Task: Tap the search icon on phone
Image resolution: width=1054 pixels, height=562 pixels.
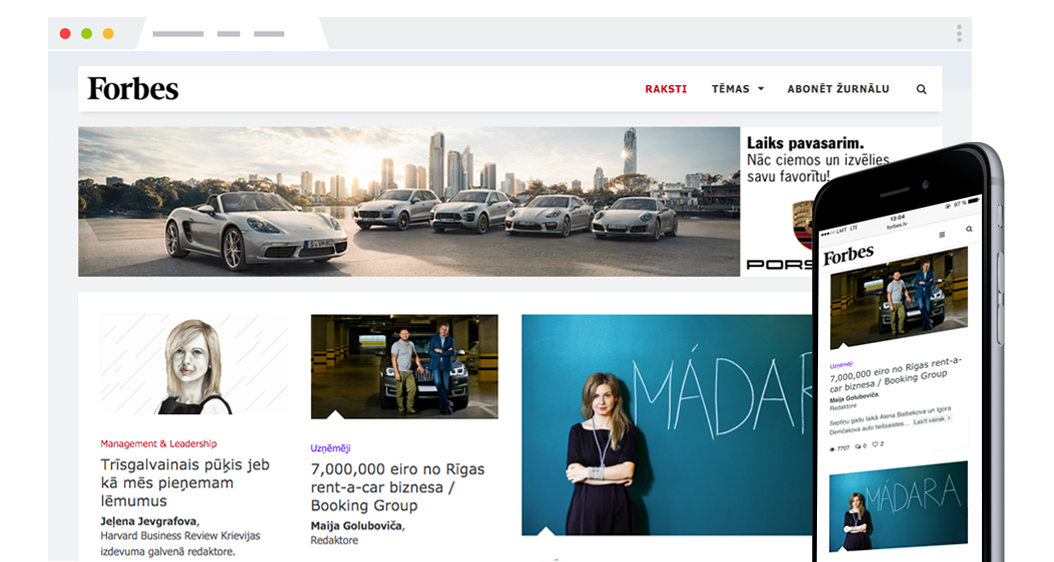Action: (969, 229)
